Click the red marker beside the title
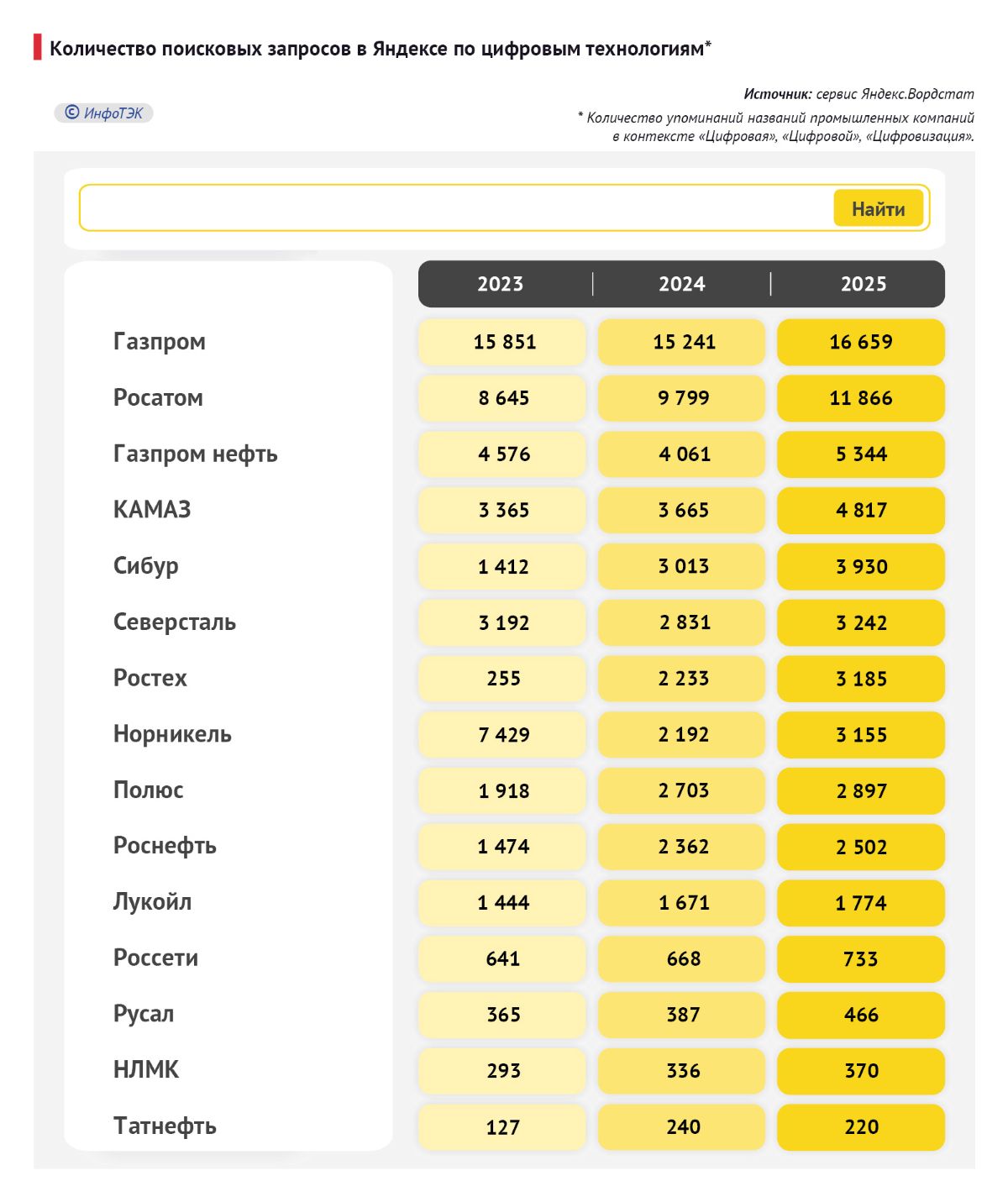The width and height of the screenshot is (1008, 1202). pyautogui.click(x=38, y=48)
